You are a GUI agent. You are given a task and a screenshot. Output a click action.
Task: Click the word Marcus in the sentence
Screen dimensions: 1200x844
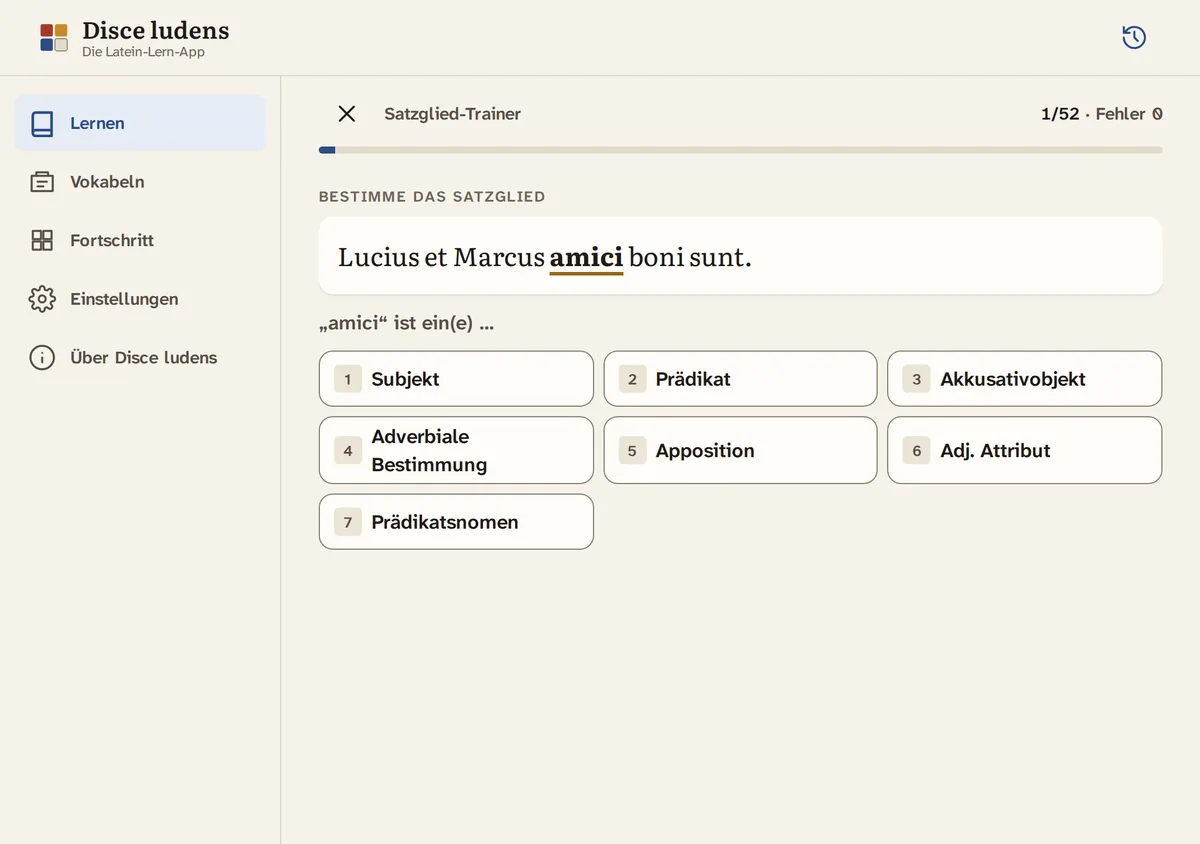(499, 258)
